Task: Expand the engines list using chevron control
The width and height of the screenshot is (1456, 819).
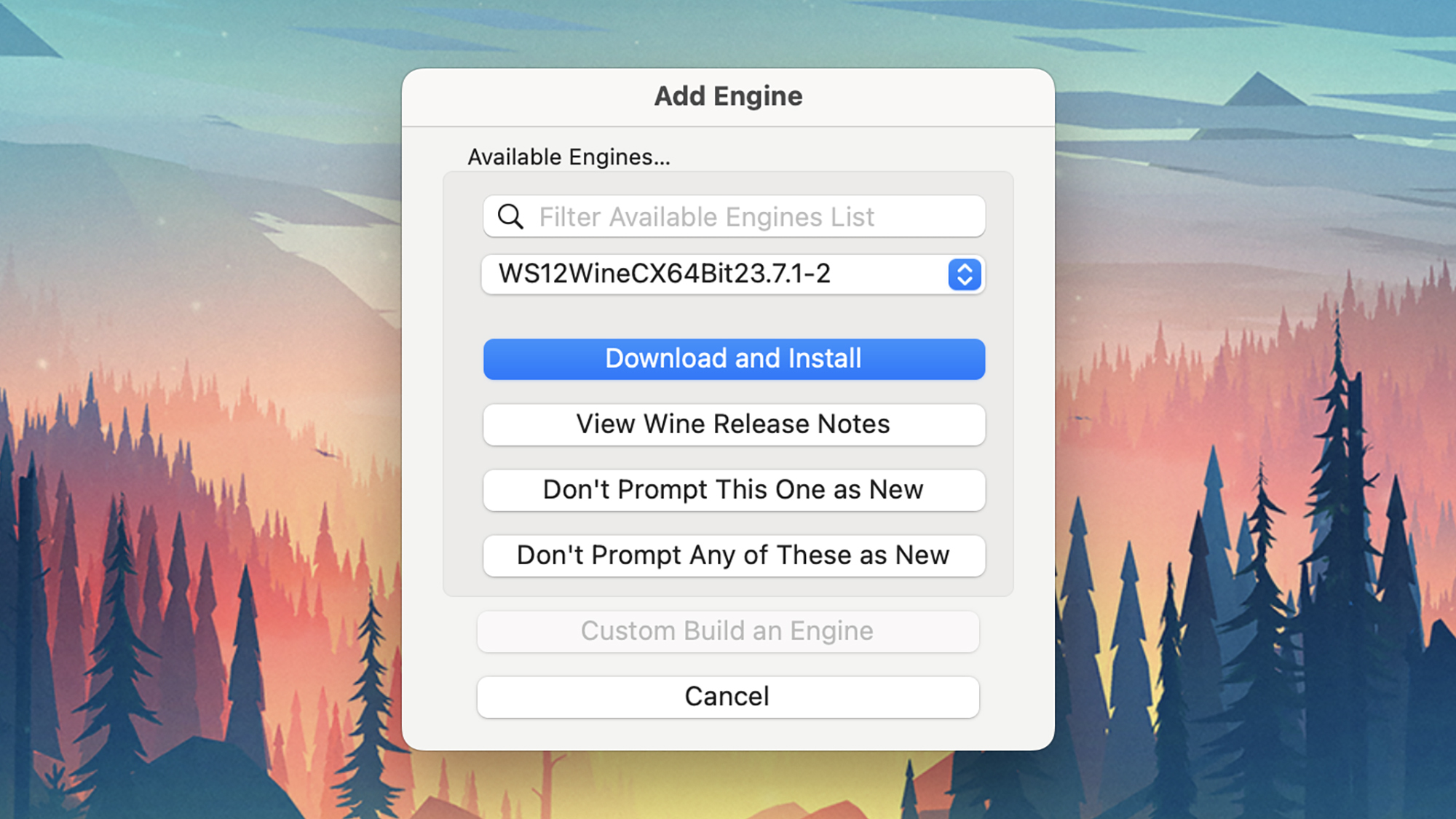Action: 963,274
